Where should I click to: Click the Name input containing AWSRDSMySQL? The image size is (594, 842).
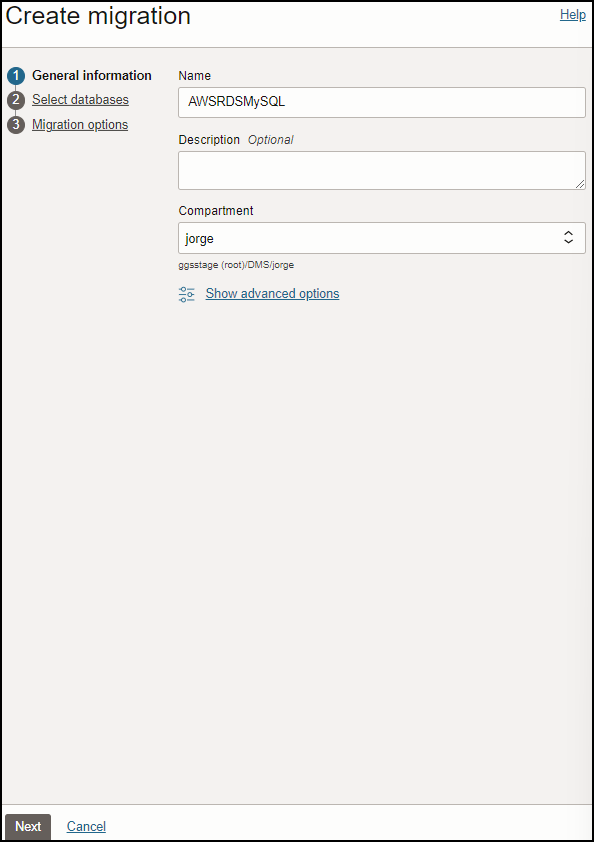382,102
